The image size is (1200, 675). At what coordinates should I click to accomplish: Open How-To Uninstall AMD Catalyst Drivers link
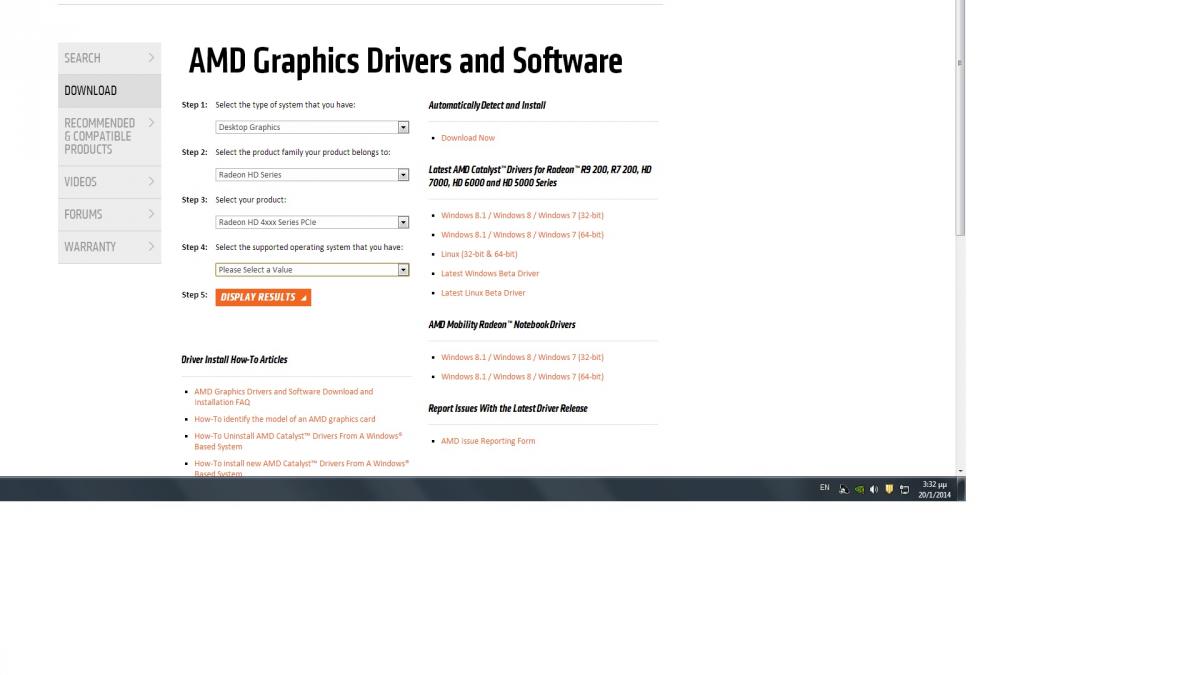click(x=298, y=441)
